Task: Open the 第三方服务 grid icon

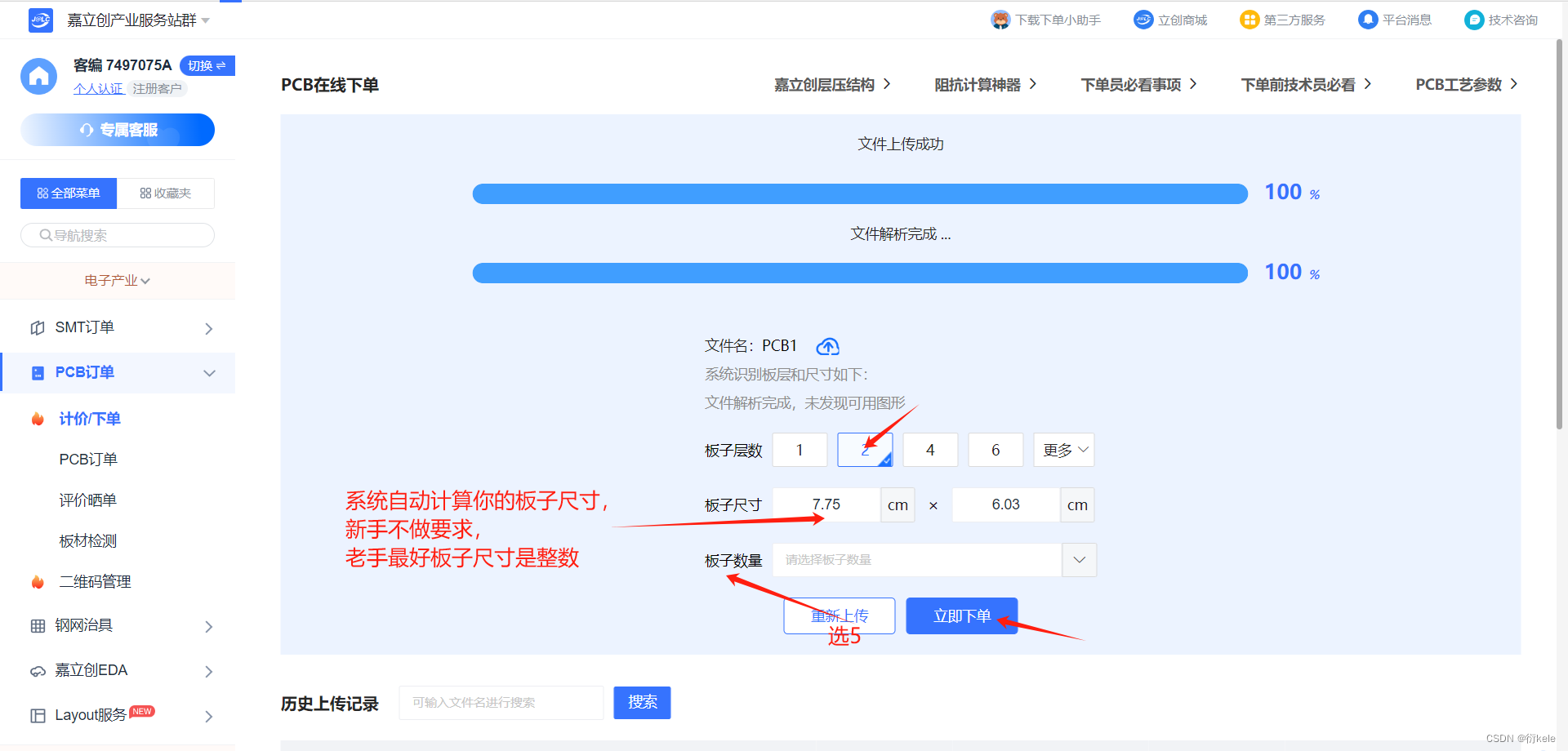Action: coord(1249,20)
